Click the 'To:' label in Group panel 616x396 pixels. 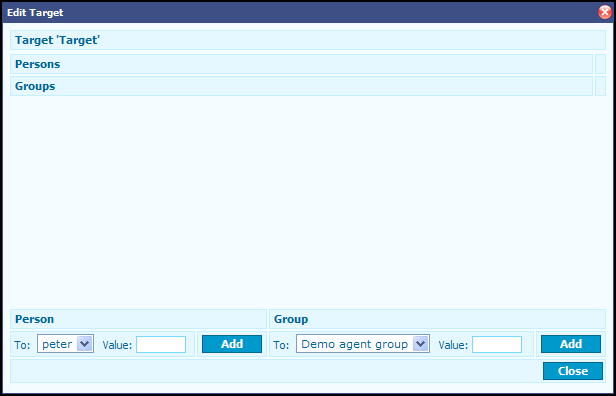281,345
